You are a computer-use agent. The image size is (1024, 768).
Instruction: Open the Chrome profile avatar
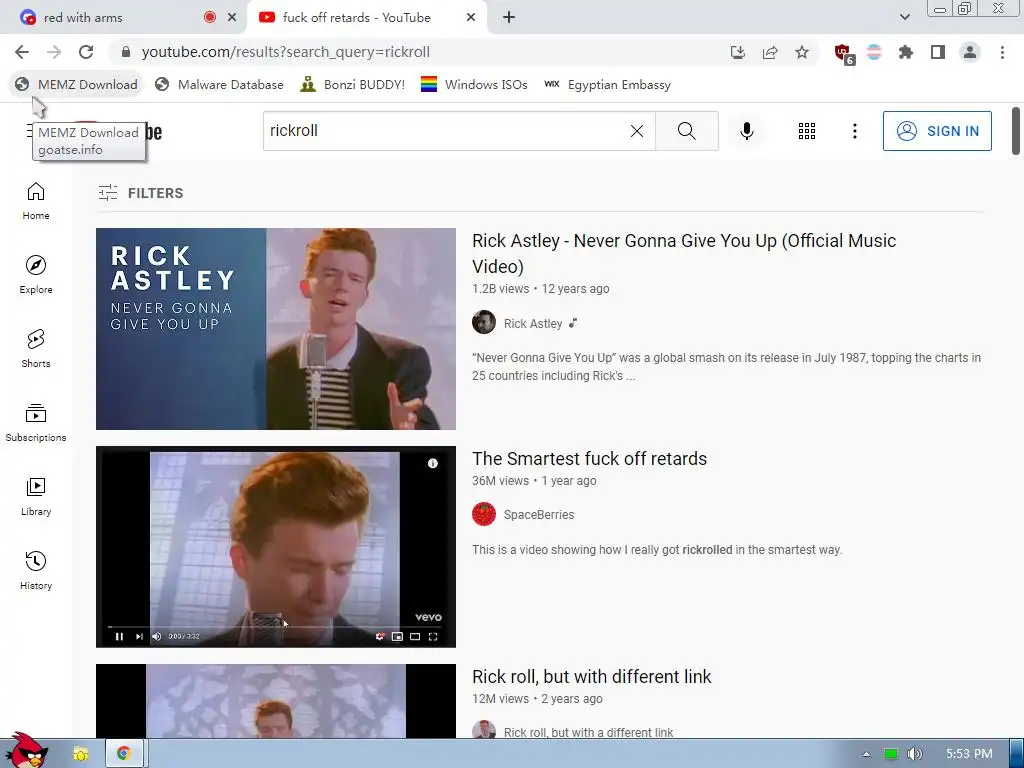tap(970, 52)
